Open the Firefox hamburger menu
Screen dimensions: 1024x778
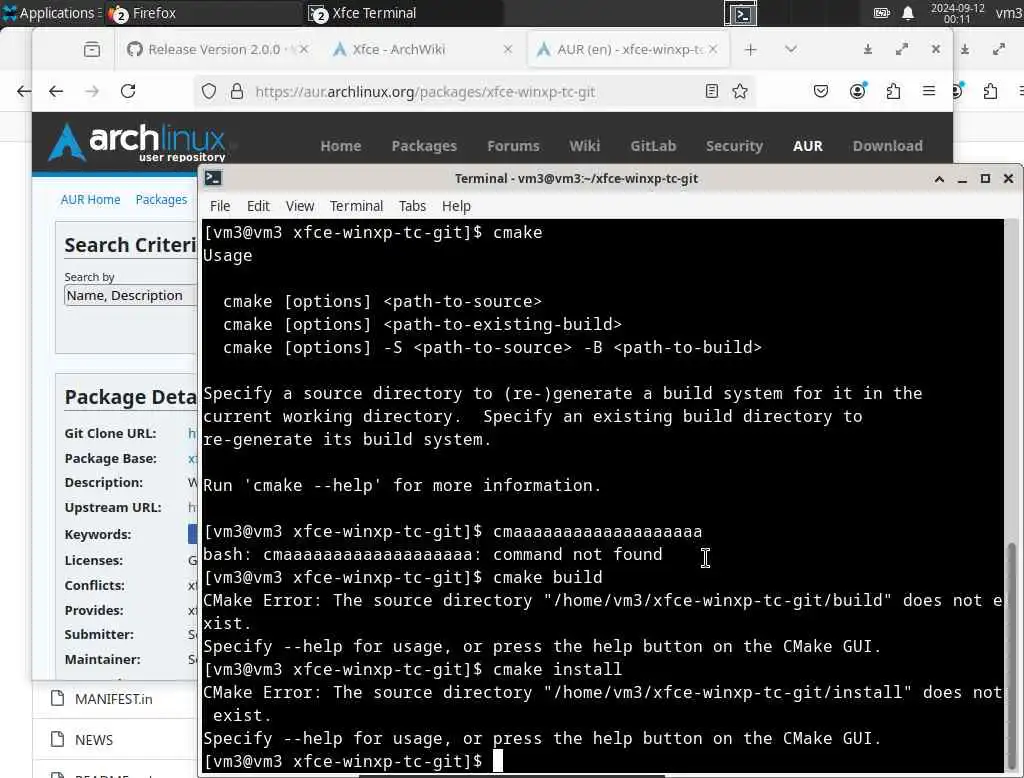pyautogui.click(x=929, y=91)
